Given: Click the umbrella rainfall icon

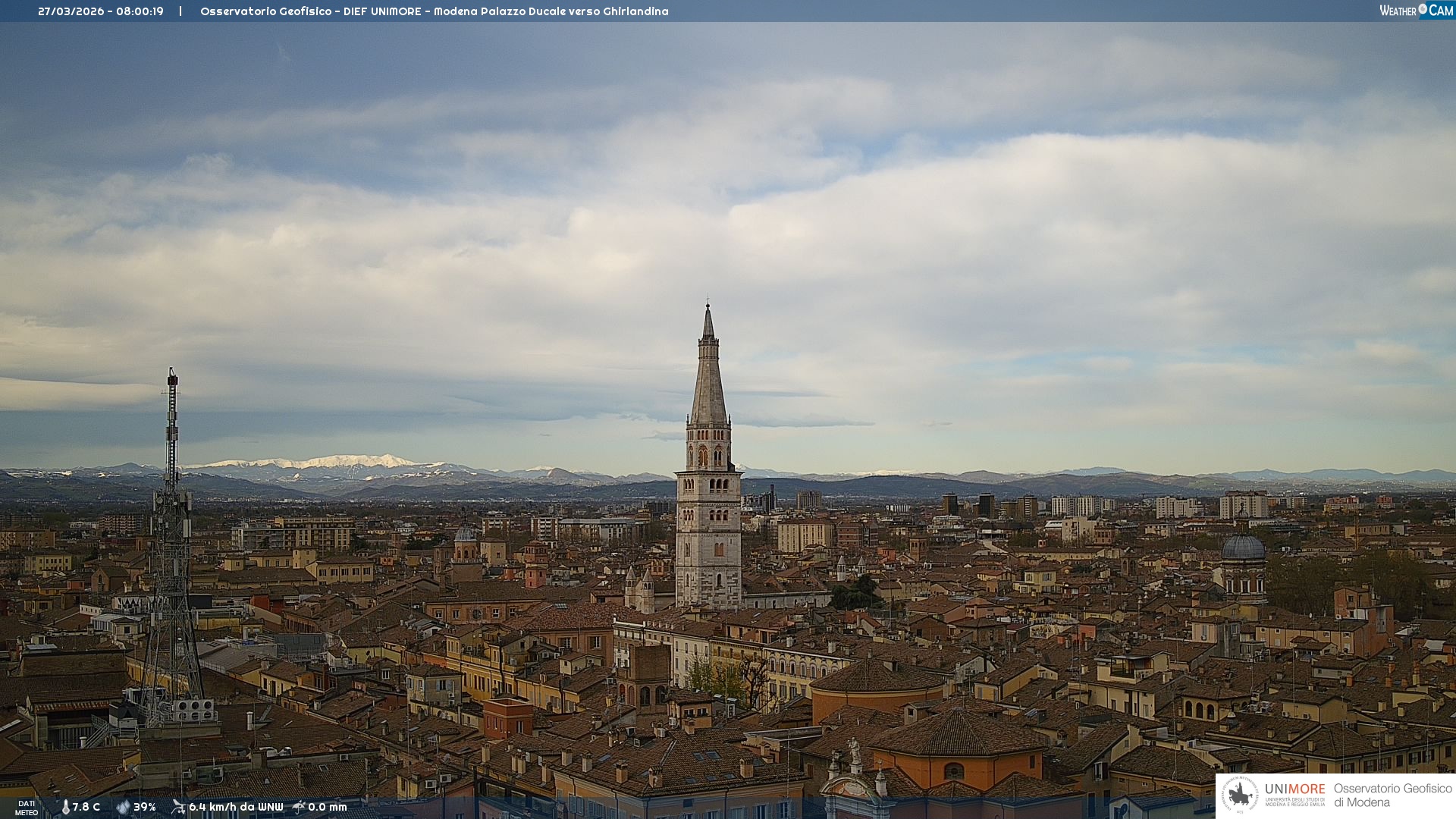Looking at the screenshot, I should tap(299, 807).
